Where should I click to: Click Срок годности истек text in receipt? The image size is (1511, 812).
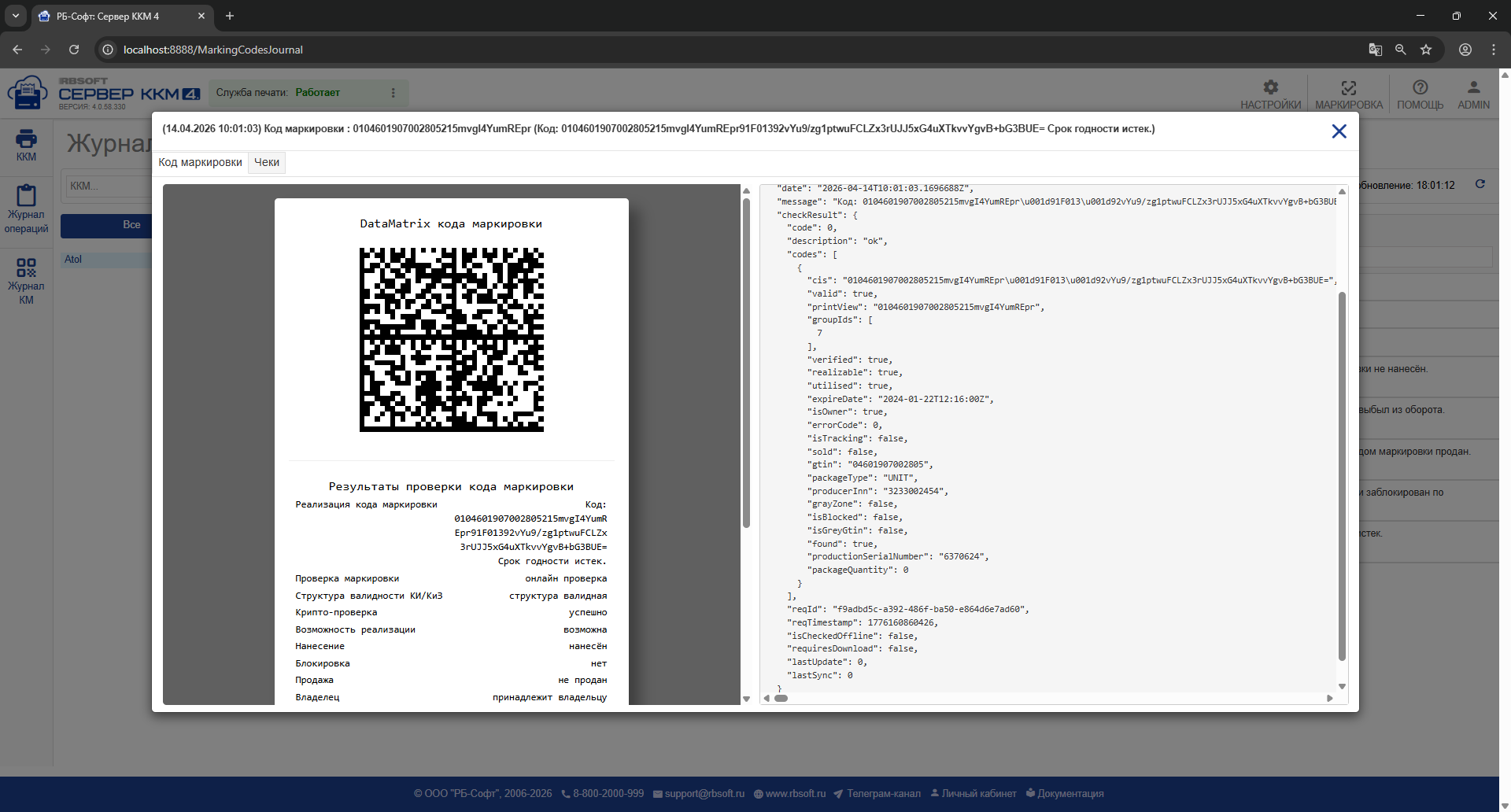coord(552,561)
